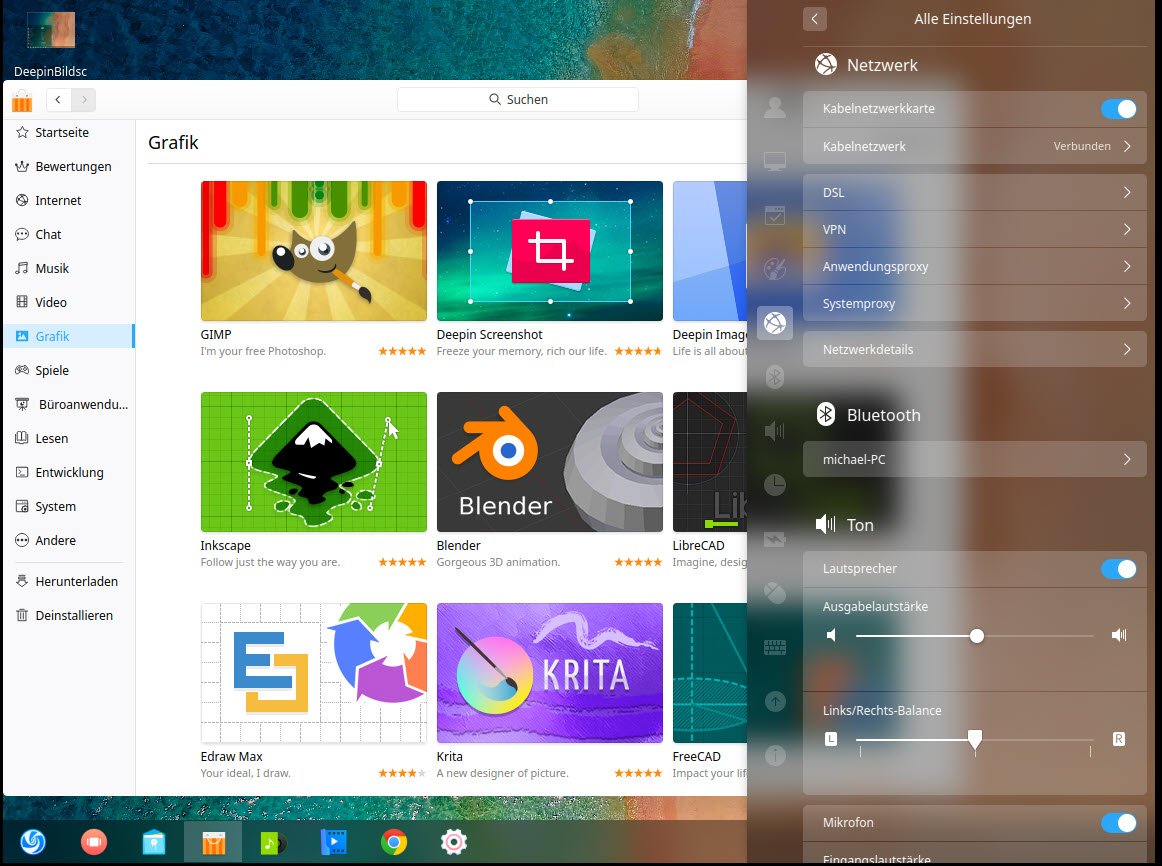Go forward with the store's right arrow button

pyautogui.click(x=84, y=99)
